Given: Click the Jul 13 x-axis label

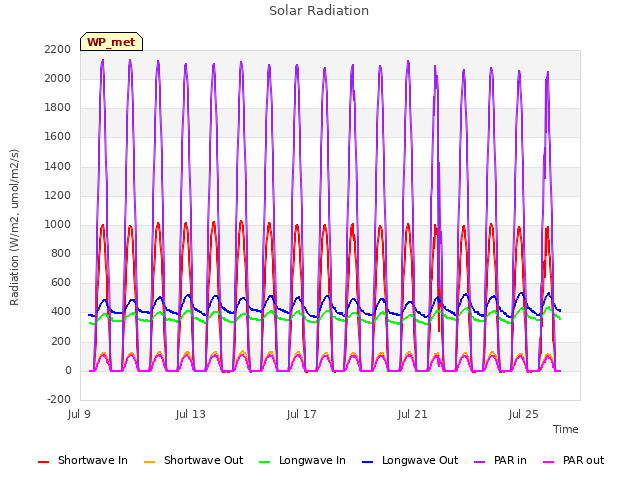Looking at the screenshot, I should [x=191, y=414].
